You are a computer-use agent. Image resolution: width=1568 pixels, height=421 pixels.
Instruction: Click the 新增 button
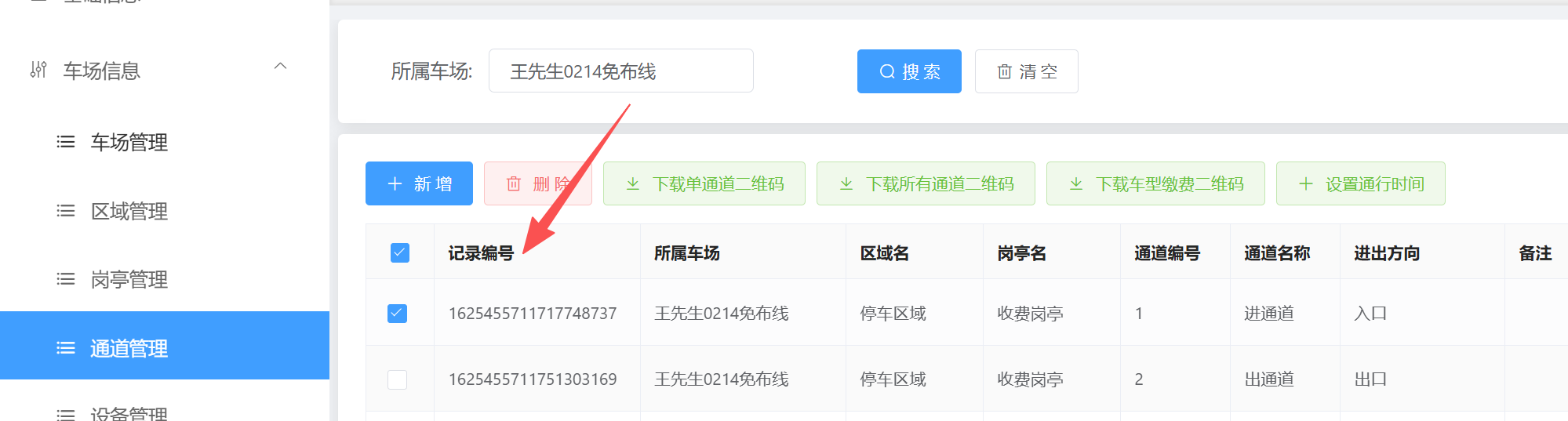pos(419,183)
